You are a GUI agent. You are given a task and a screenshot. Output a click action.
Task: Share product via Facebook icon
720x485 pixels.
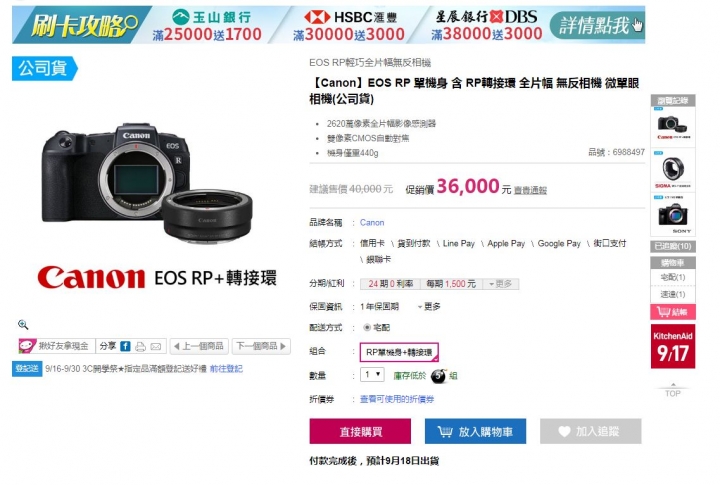[125, 346]
